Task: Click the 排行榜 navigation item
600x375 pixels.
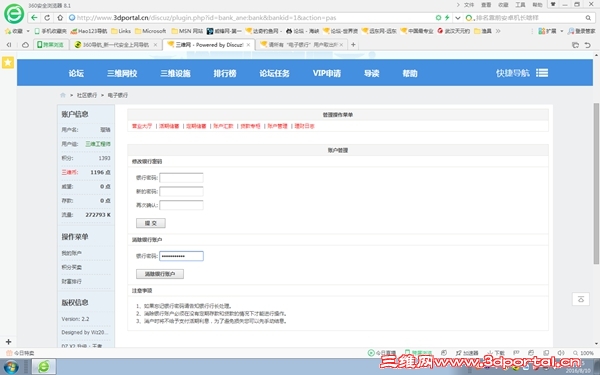Action: (225, 73)
